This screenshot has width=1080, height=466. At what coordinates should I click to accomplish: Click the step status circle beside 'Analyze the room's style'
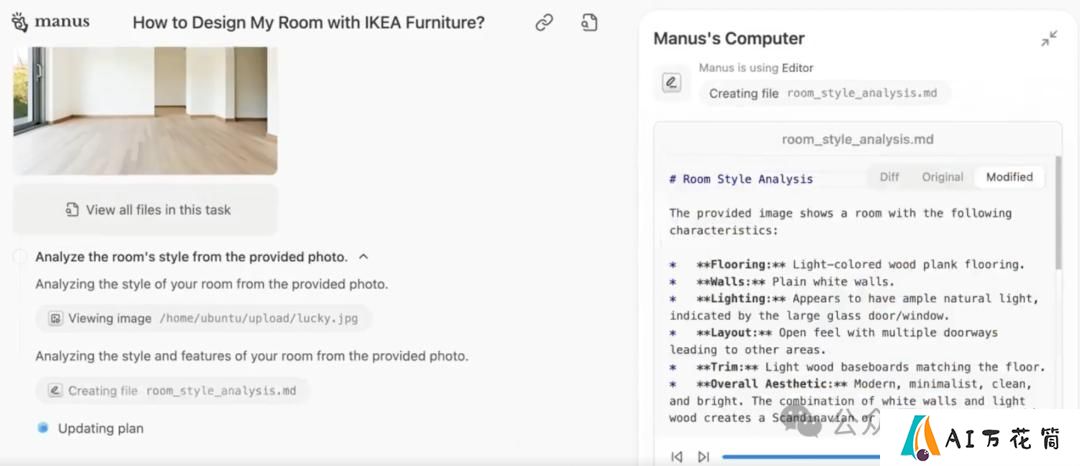(x=20, y=257)
